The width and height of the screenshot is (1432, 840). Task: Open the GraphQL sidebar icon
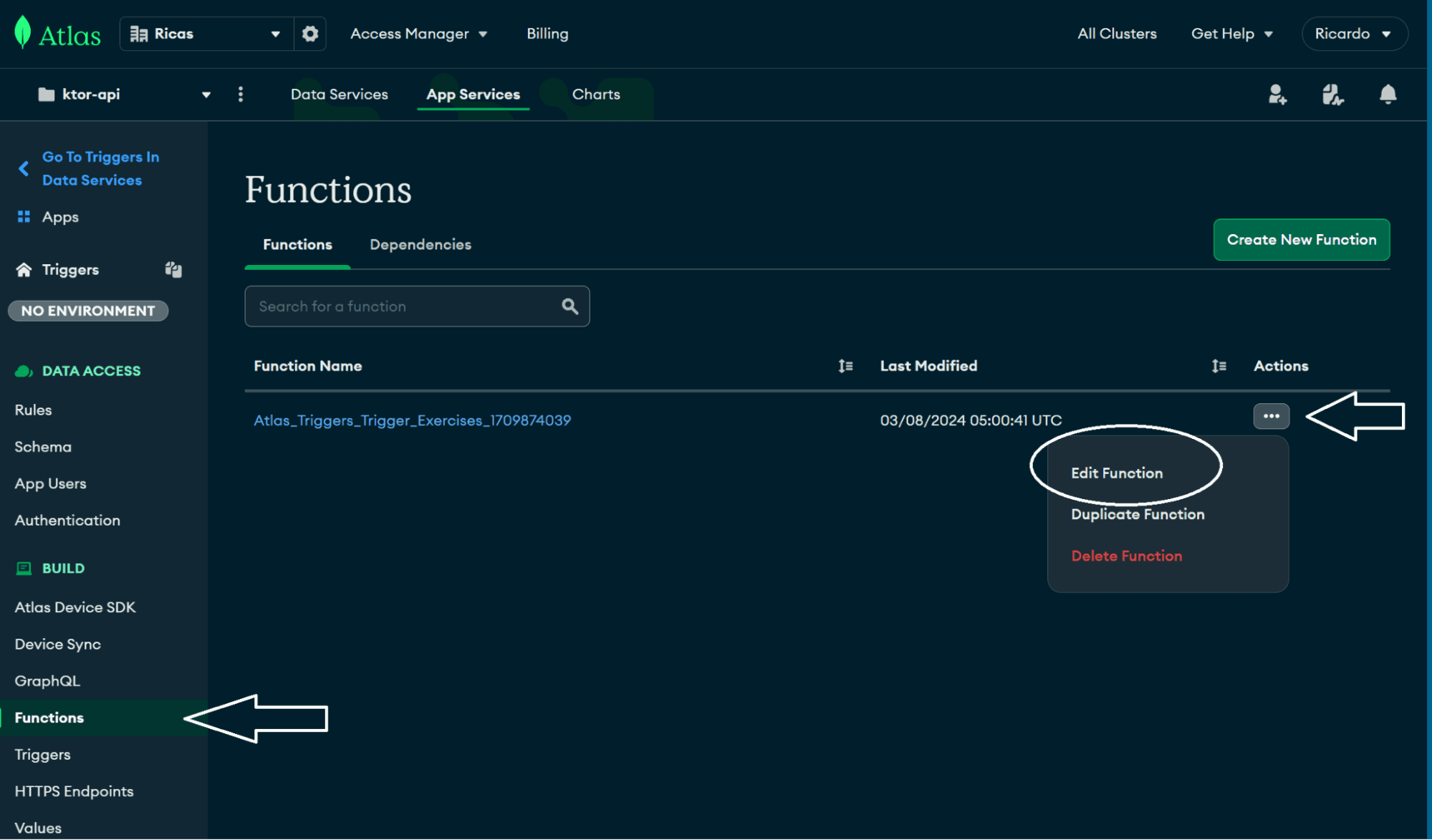click(47, 680)
